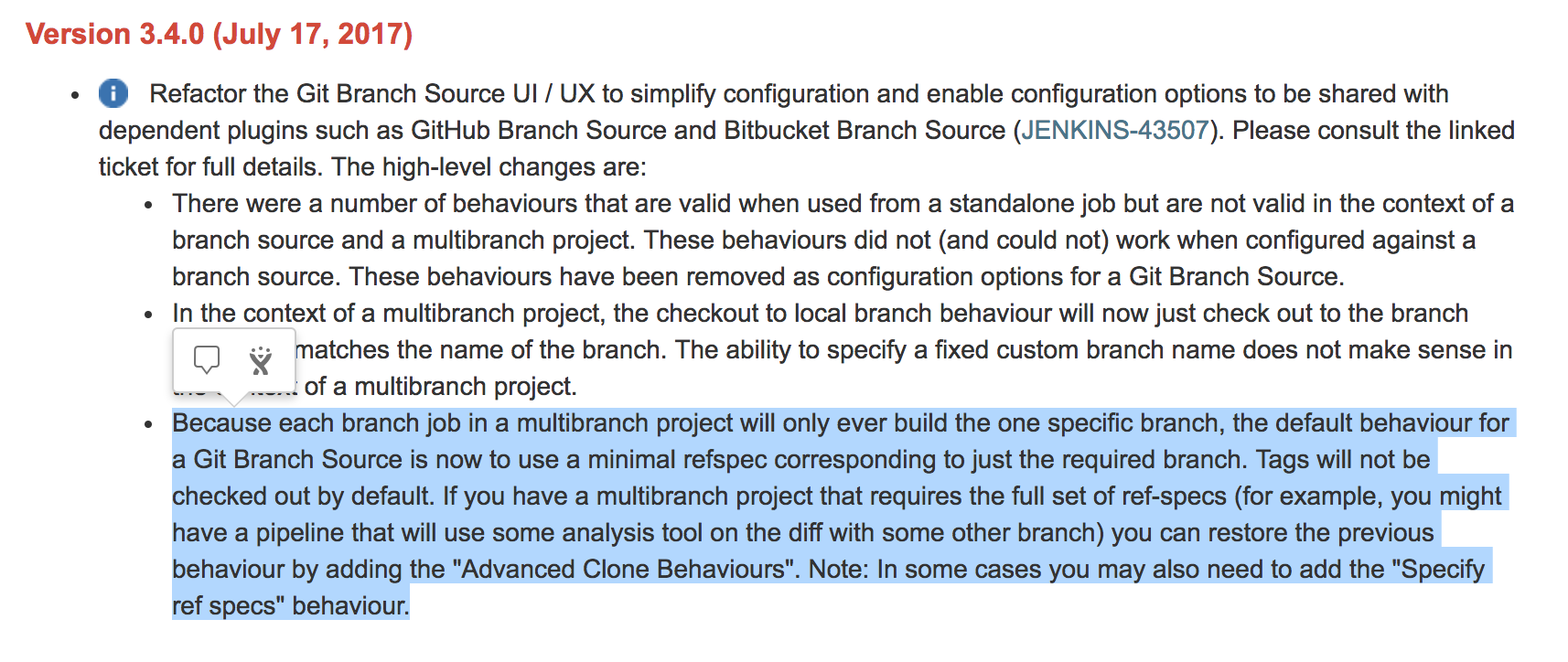Click the Version 3.4.0 heading text
The image size is (1568, 662).
(x=115, y=34)
